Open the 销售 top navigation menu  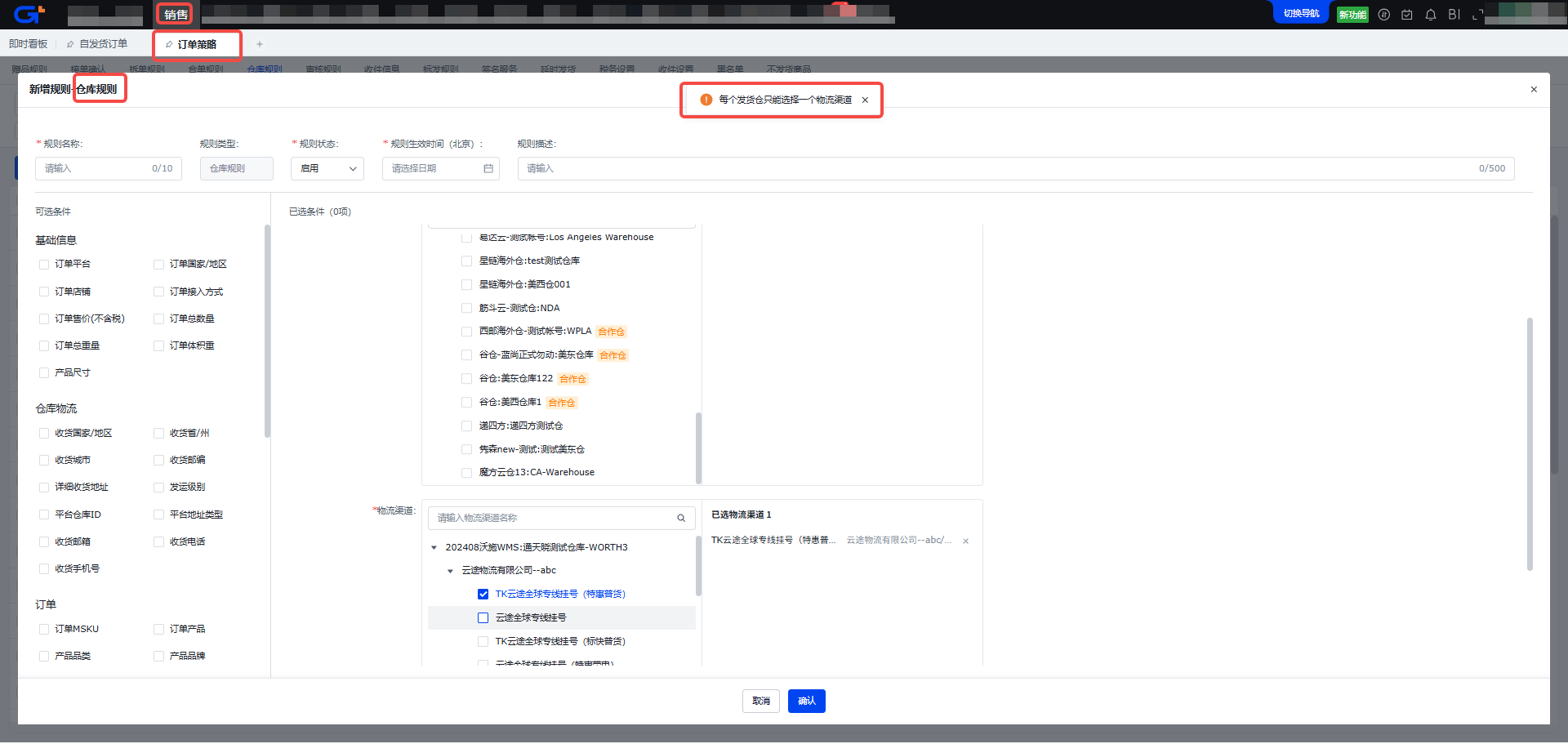(176, 15)
